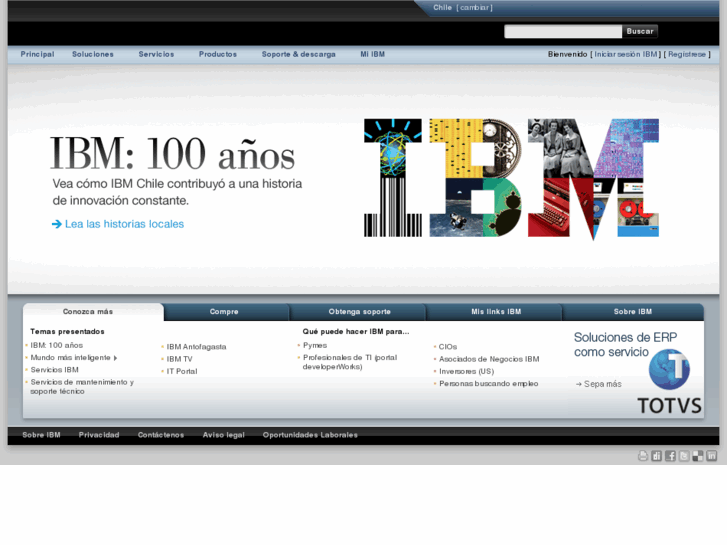Open footer Sobre IBM link
The height and width of the screenshot is (545, 727).
(x=41, y=435)
